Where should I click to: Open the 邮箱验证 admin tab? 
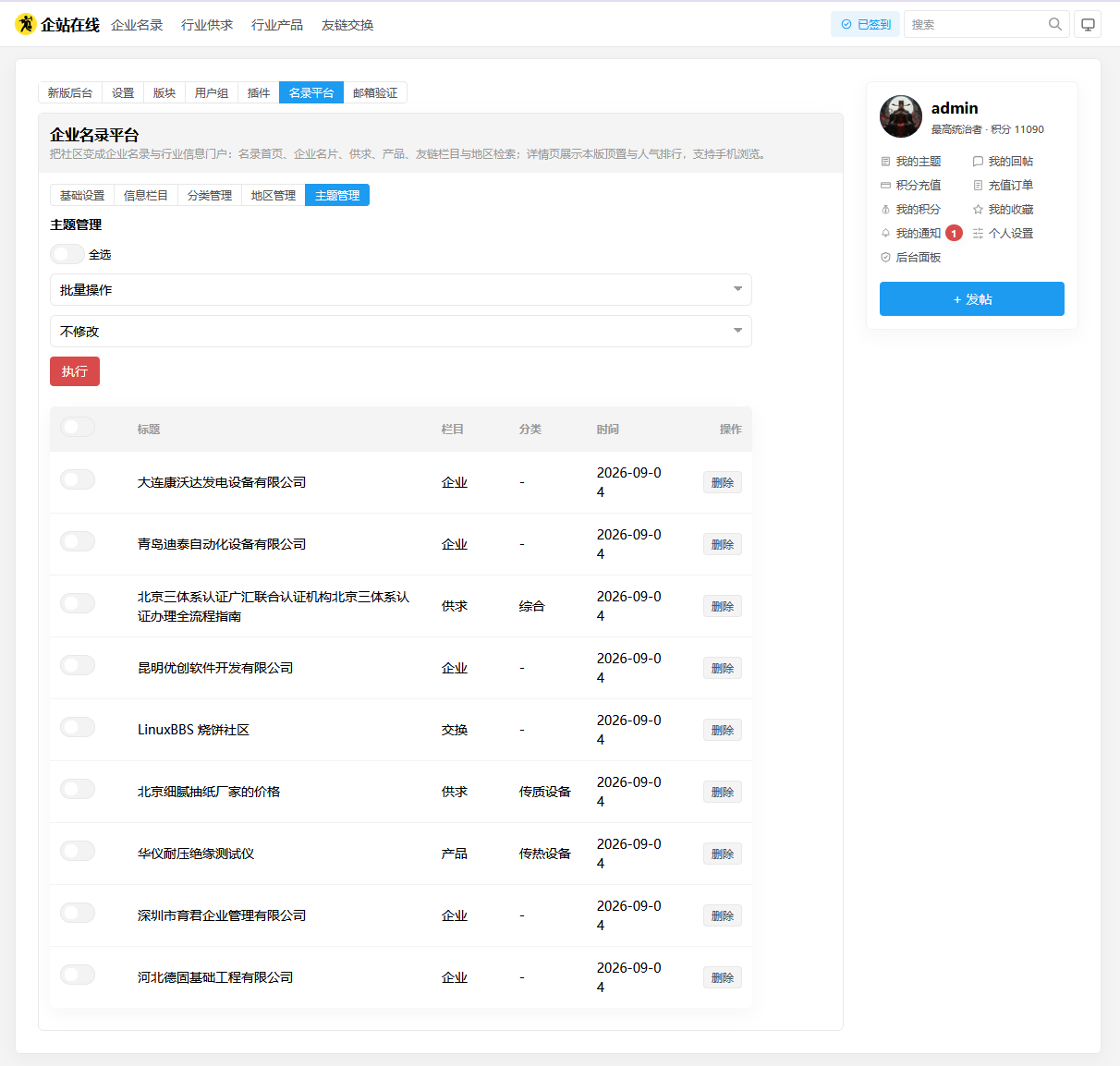[x=375, y=93]
